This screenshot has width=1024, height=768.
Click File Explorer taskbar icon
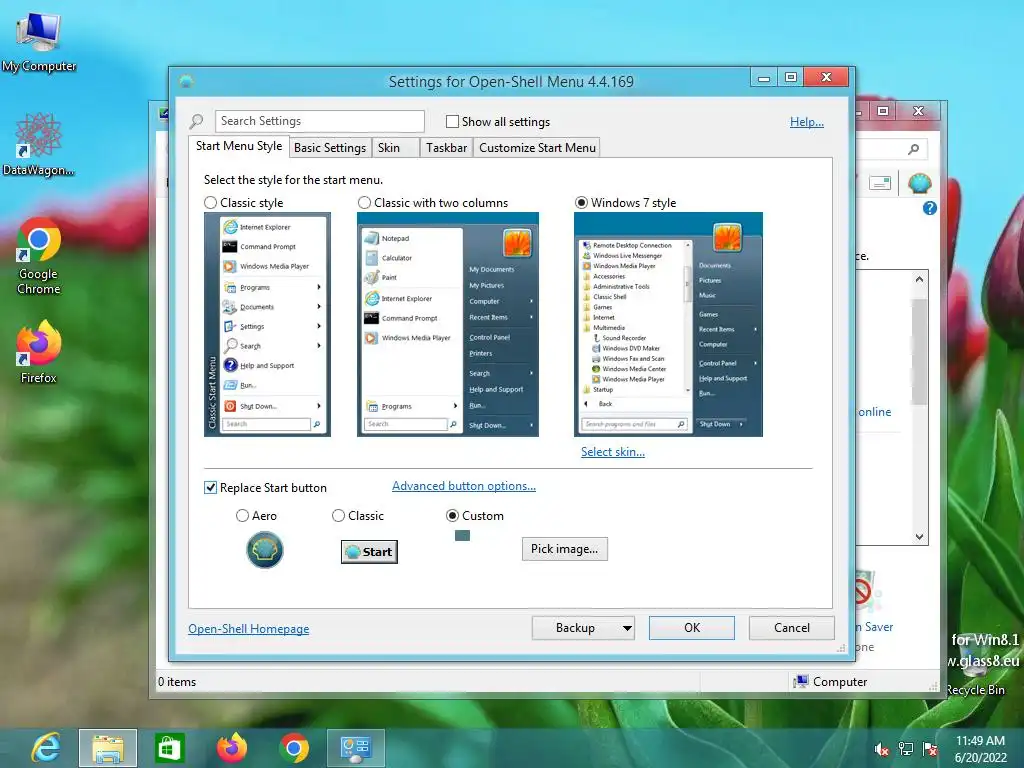point(108,748)
